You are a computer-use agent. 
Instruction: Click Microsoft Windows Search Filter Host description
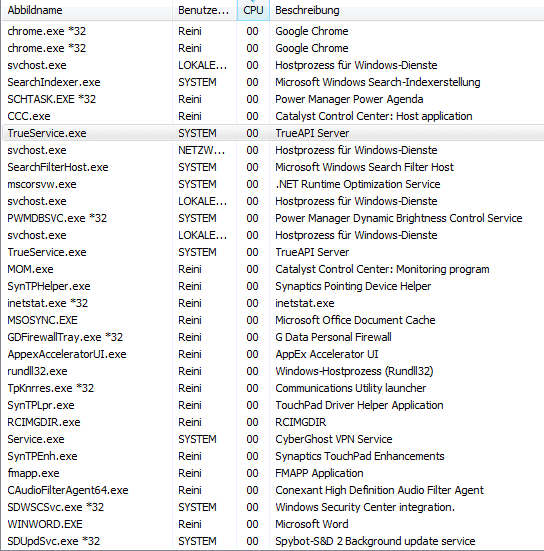[x=364, y=167]
